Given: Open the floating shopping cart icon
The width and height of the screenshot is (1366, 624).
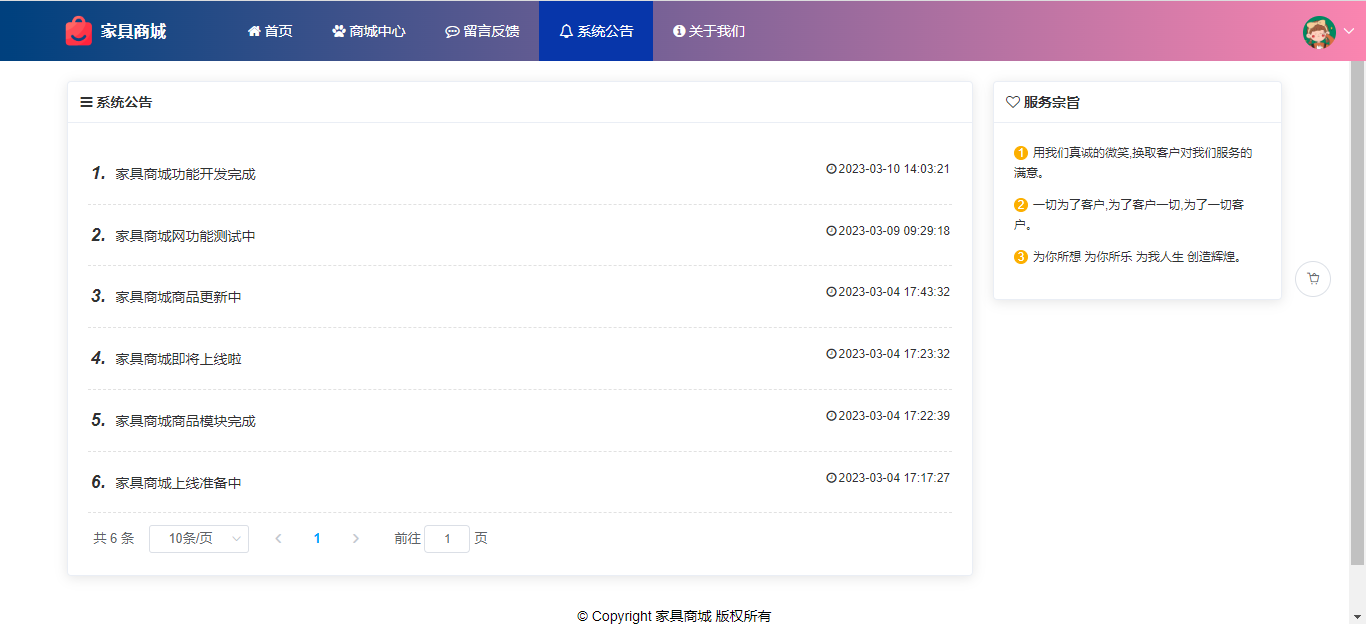Looking at the screenshot, I should [x=1312, y=279].
